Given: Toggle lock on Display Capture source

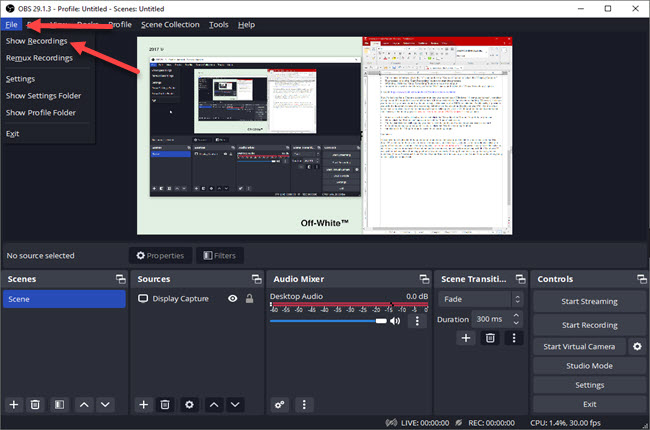Looking at the screenshot, I should click(x=249, y=298).
